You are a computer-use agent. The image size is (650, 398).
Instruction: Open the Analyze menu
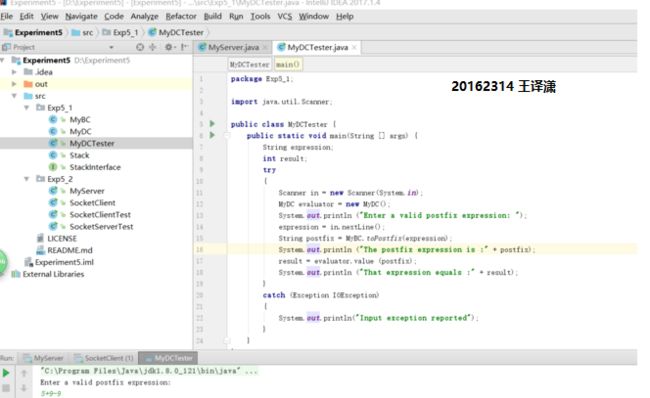(144, 17)
